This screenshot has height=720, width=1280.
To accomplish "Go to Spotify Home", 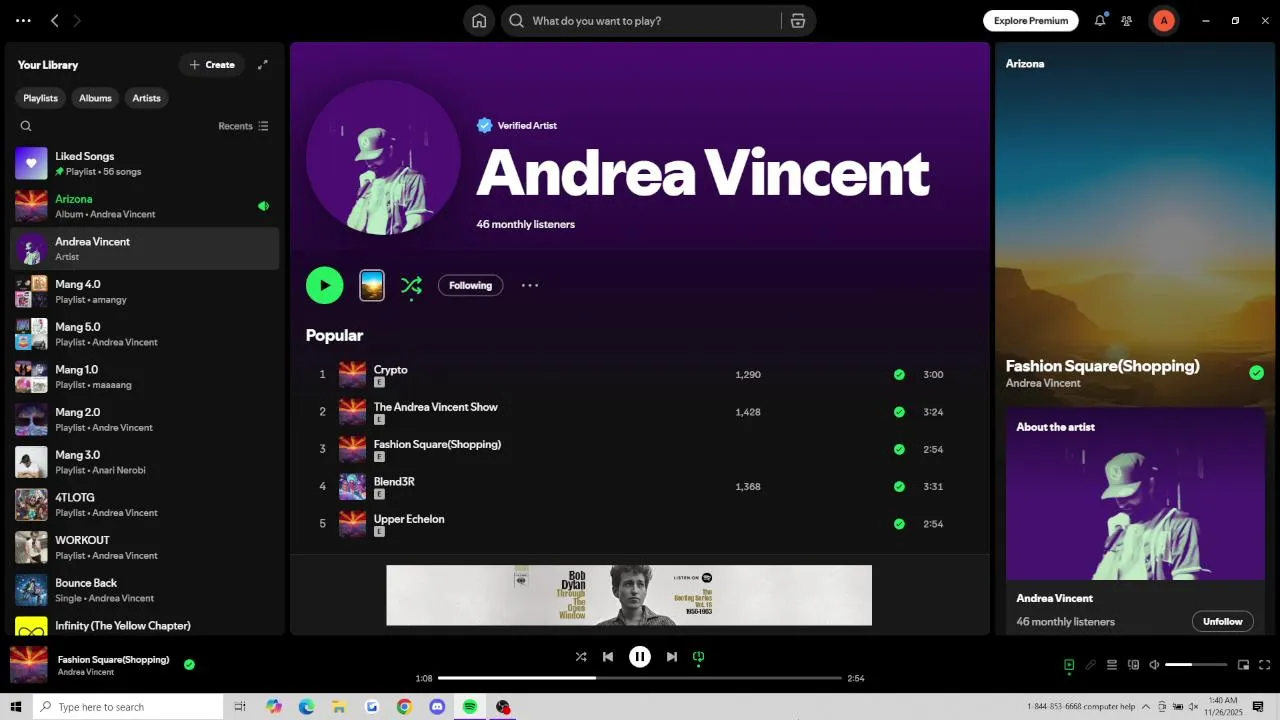I will pyautogui.click(x=479, y=21).
